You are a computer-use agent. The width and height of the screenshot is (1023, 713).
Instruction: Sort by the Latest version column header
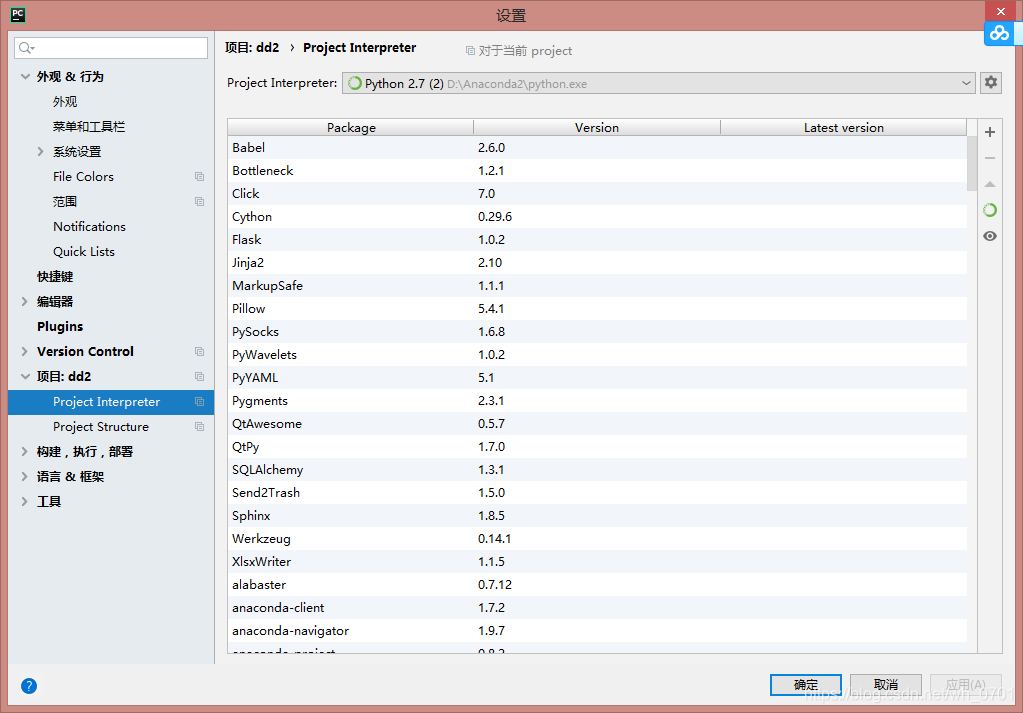coord(844,127)
